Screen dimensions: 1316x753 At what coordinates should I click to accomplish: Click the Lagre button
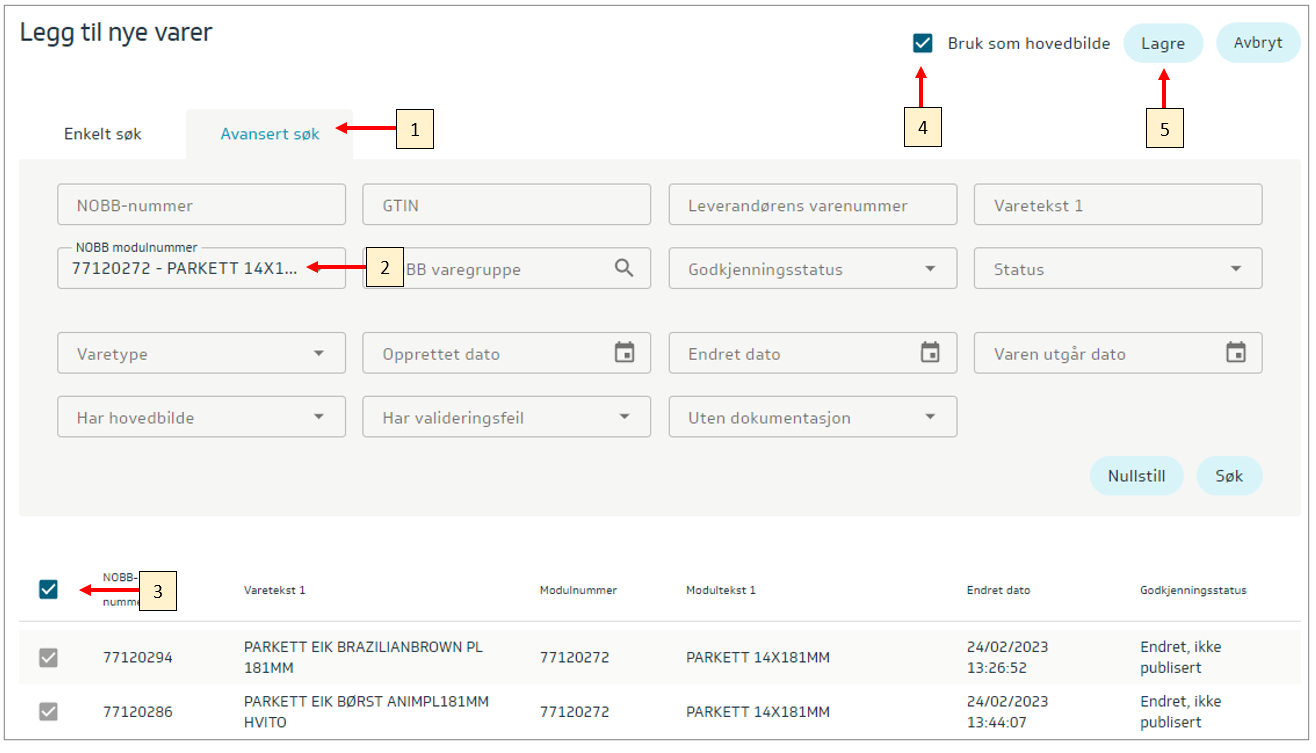click(x=1162, y=44)
